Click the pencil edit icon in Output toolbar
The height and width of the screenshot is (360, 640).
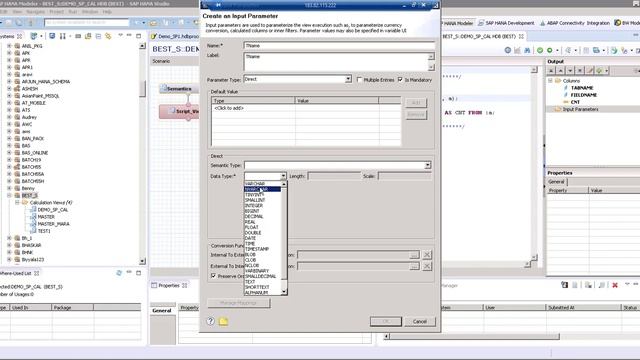click(590, 71)
